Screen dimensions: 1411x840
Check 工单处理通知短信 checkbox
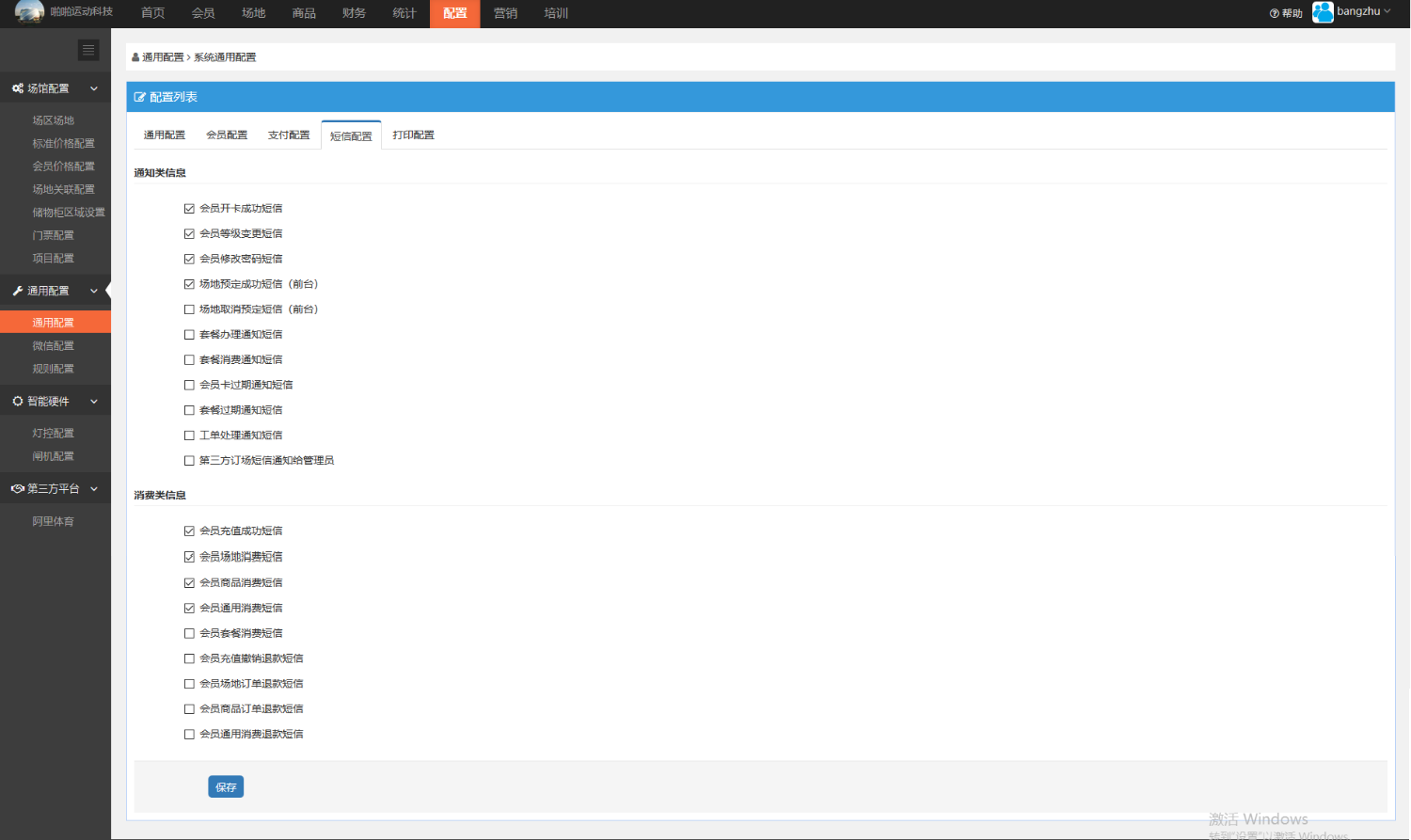click(189, 436)
